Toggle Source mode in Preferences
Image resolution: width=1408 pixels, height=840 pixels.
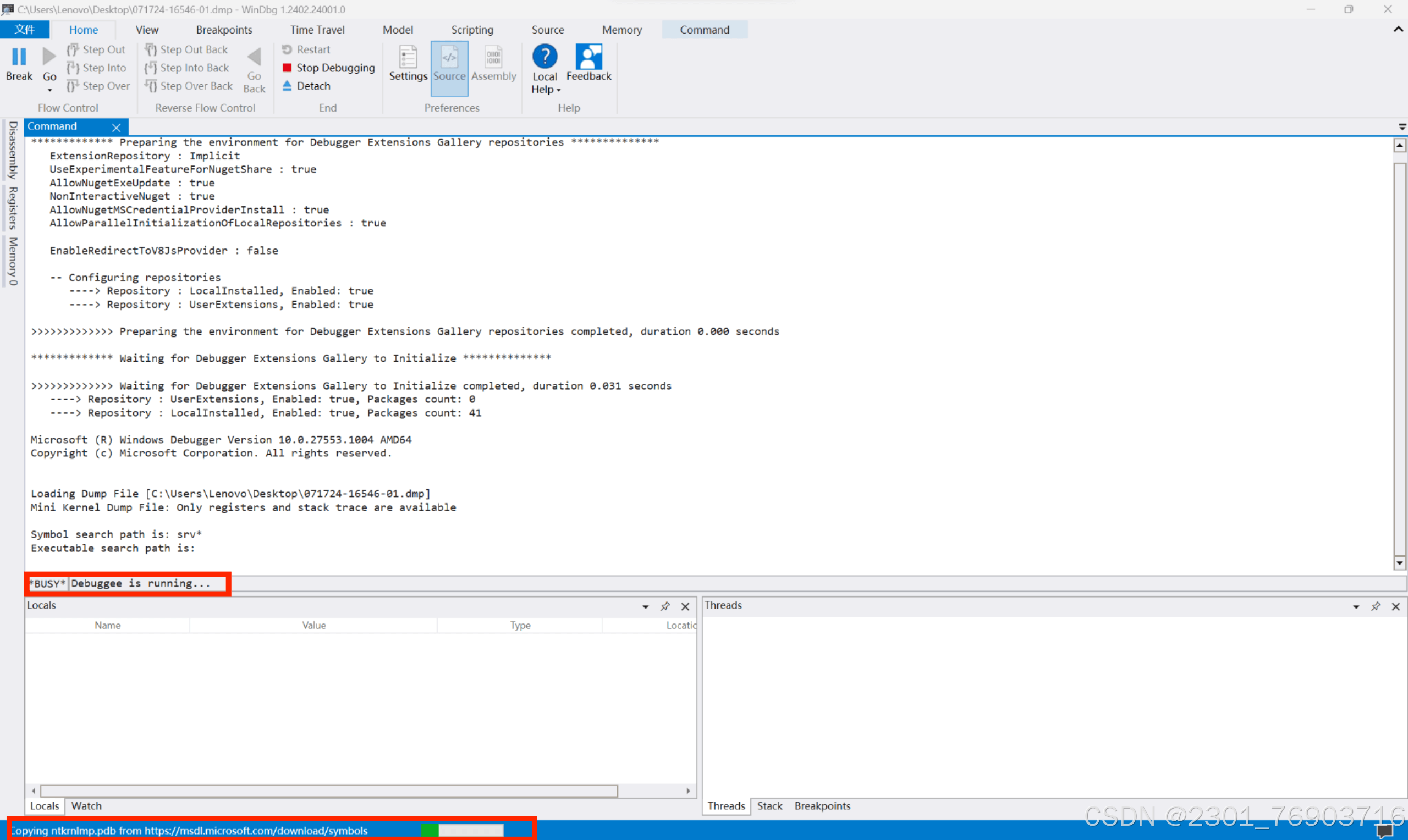pos(449,63)
